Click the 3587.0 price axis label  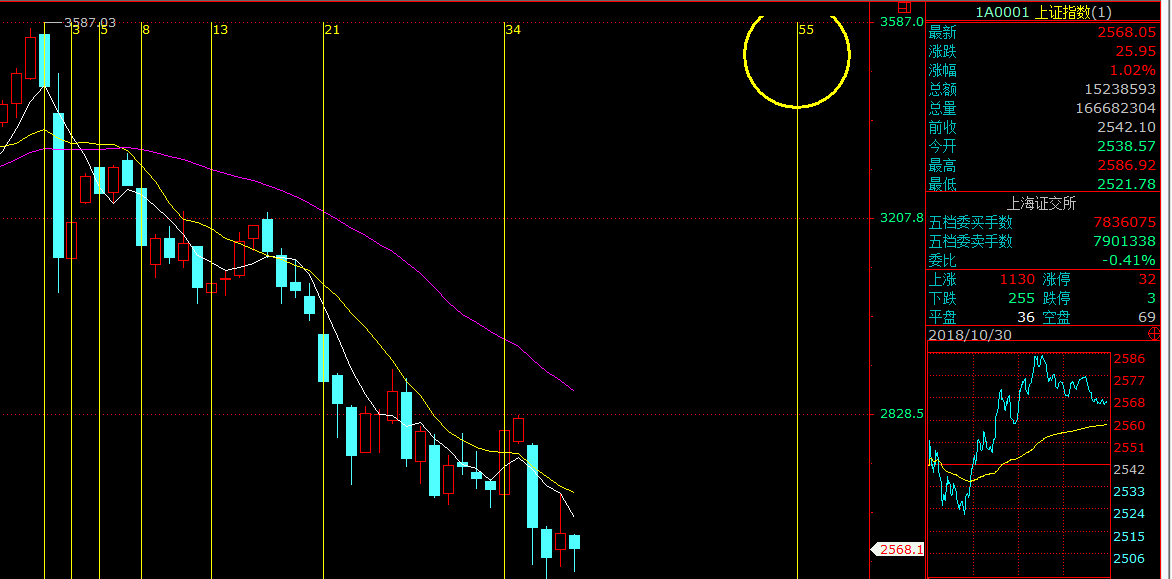902,22
